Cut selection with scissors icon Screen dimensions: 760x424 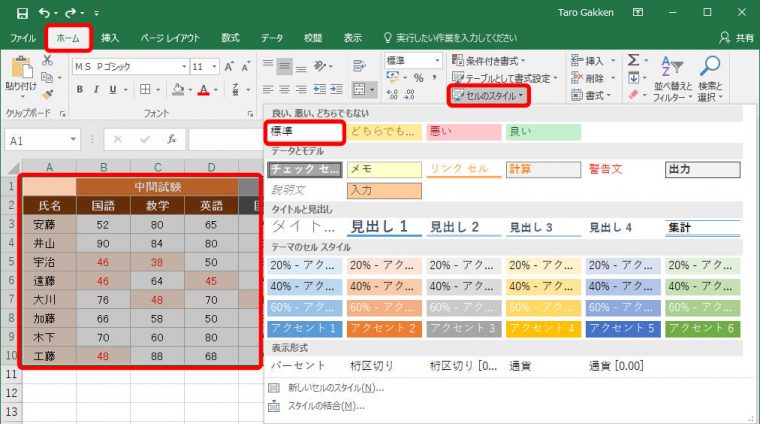click(x=47, y=60)
